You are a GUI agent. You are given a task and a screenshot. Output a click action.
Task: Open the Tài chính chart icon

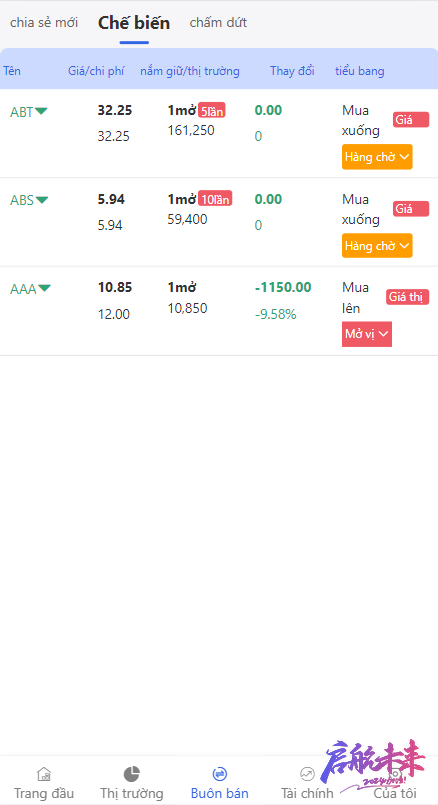pyautogui.click(x=307, y=774)
